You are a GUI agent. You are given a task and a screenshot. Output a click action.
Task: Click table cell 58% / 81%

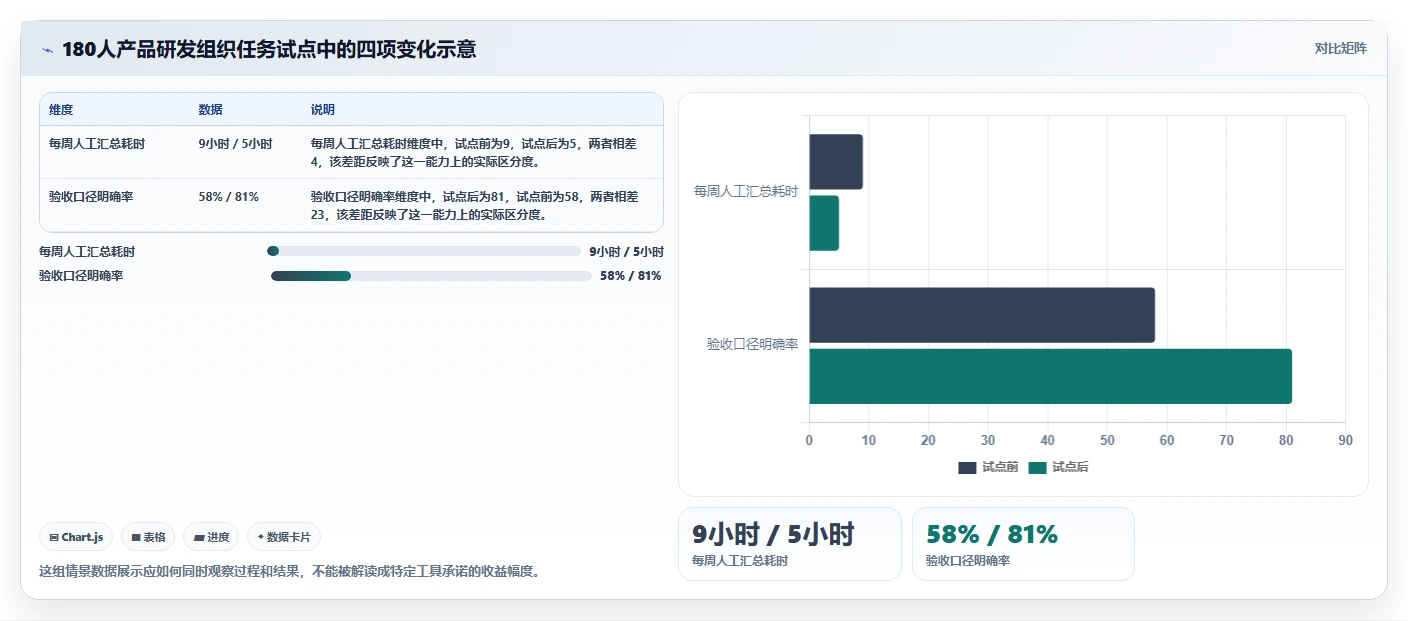point(229,197)
